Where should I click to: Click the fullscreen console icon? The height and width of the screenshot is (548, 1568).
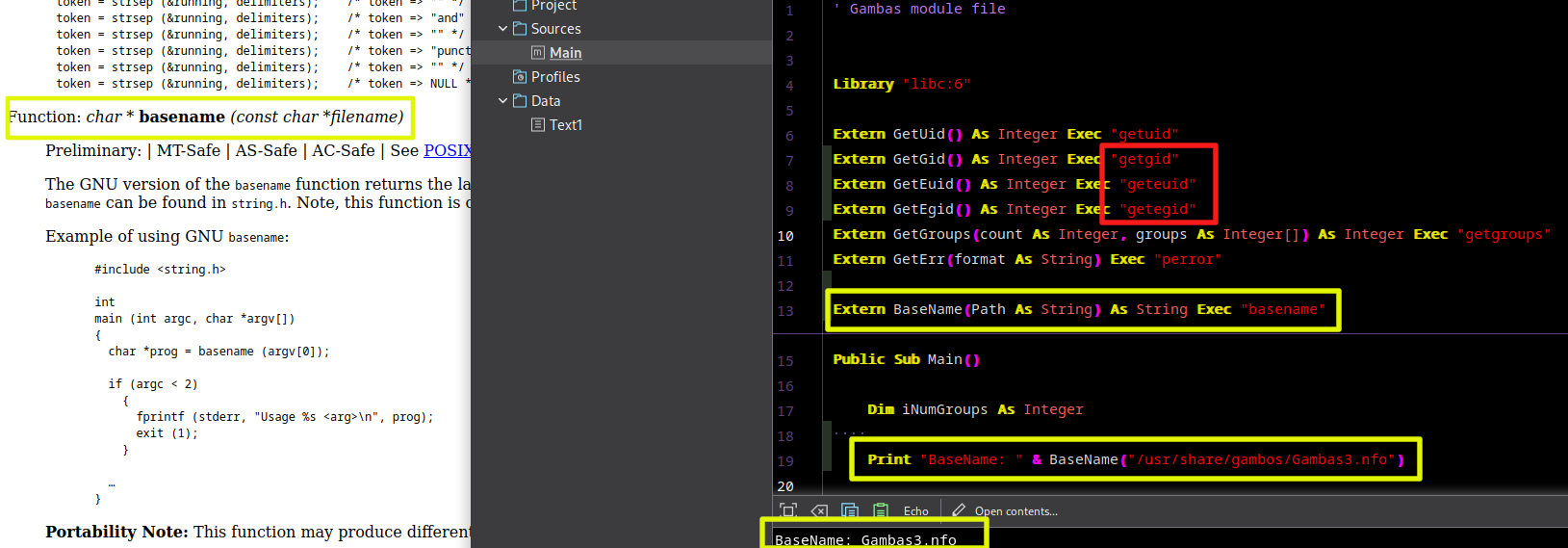(x=788, y=510)
